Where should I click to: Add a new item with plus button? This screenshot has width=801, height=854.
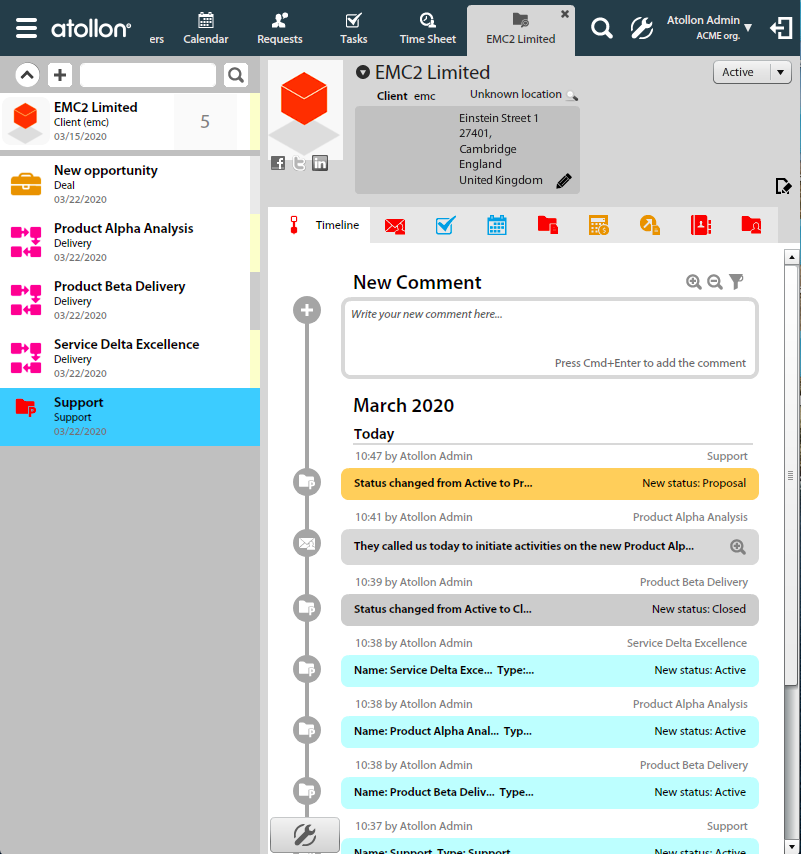[x=59, y=75]
